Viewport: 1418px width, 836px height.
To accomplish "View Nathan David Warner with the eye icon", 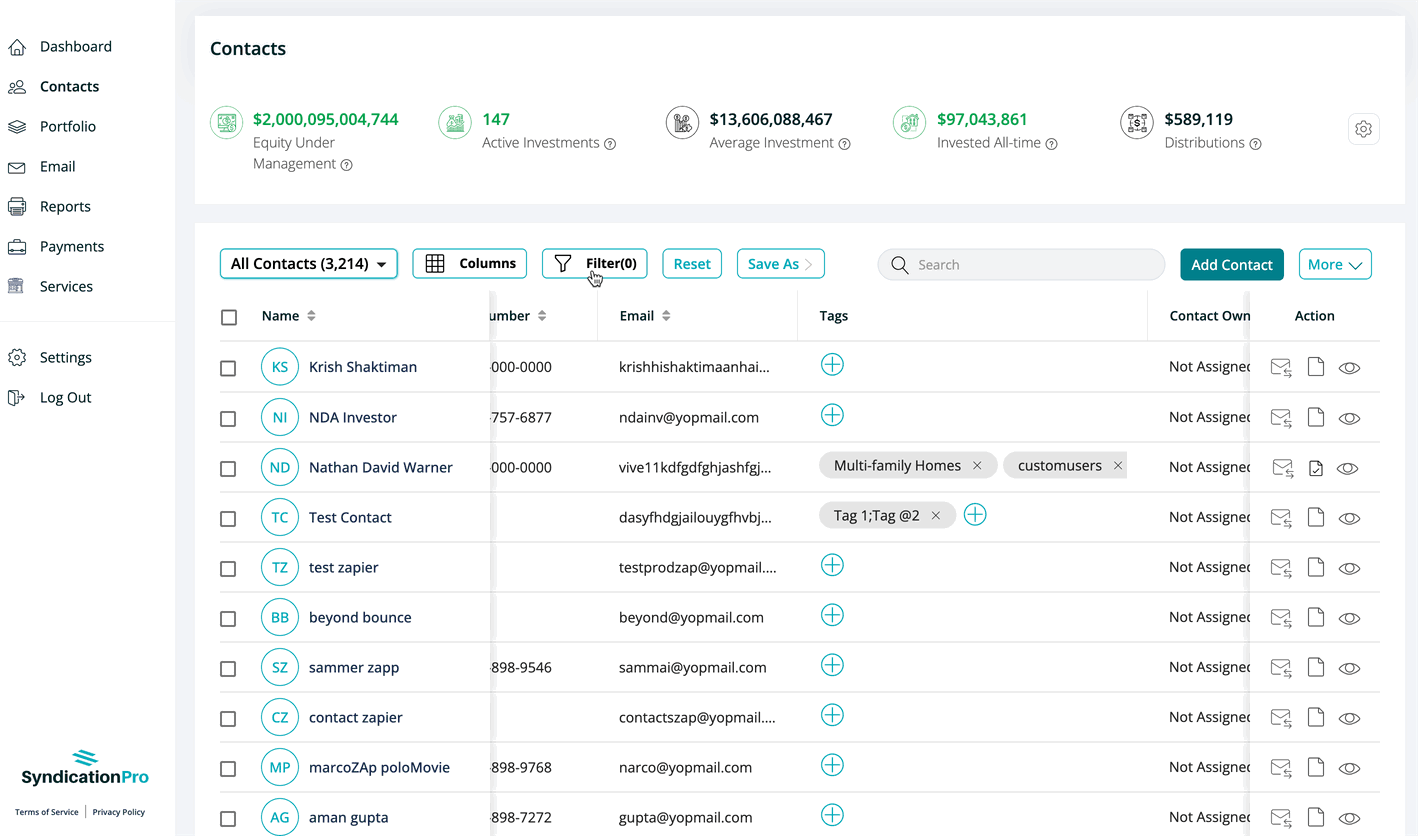I will coord(1348,468).
